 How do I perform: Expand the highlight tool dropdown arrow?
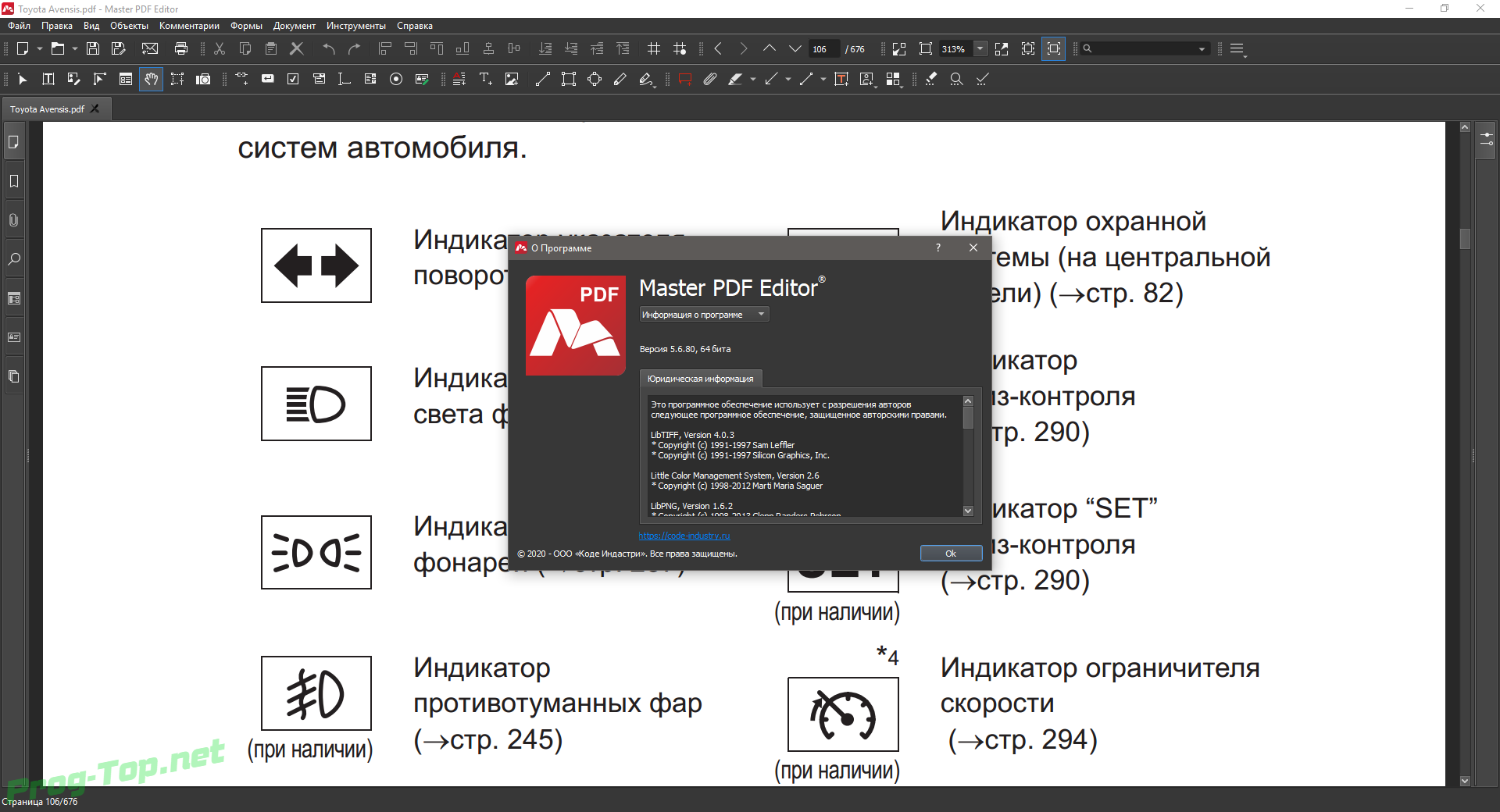tap(753, 79)
